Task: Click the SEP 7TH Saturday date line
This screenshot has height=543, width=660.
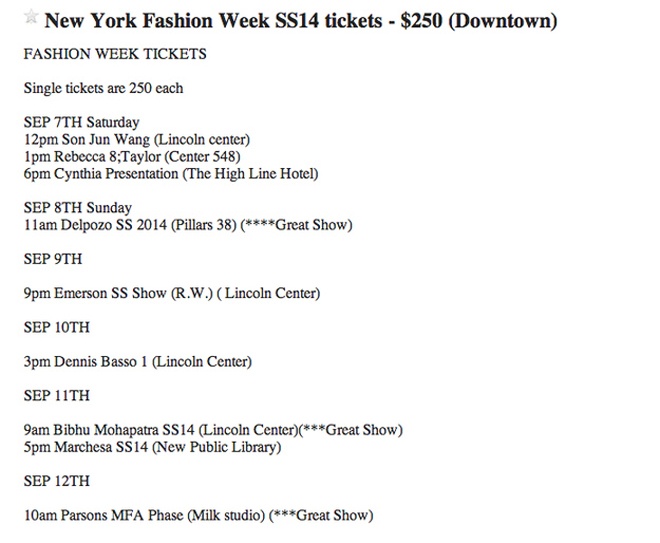Action: [88, 123]
